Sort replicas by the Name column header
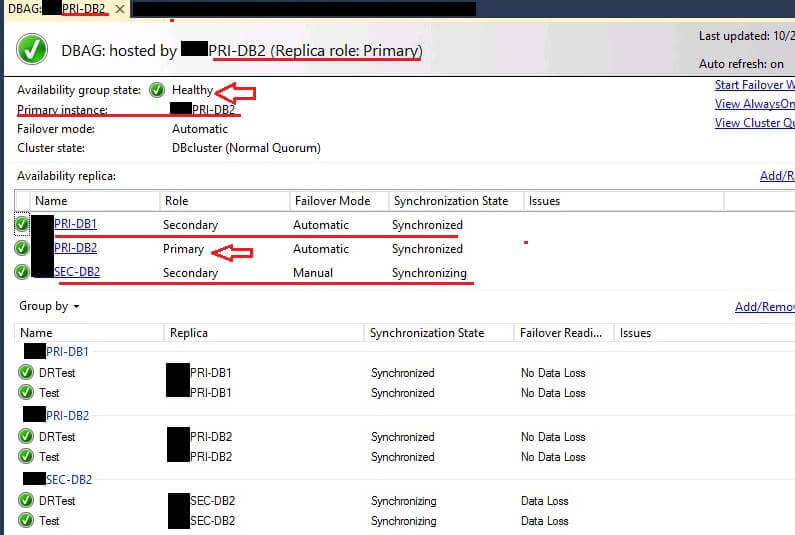Screen dimensions: 795x535 click(x=94, y=201)
